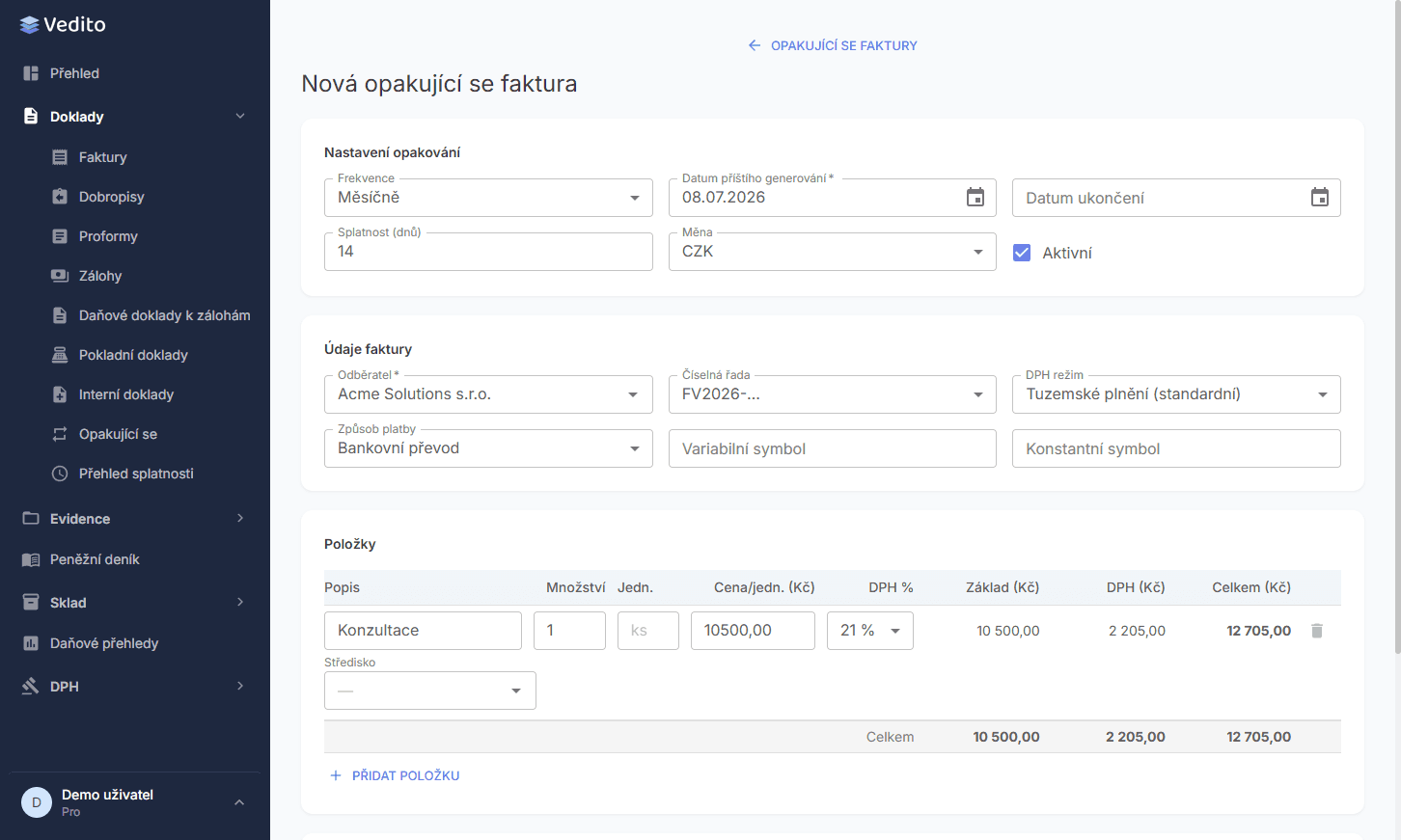Image resolution: width=1401 pixels, height=840 pixels.
Task: Open calendar for Datum příštího generování
Action: point(975,198)
